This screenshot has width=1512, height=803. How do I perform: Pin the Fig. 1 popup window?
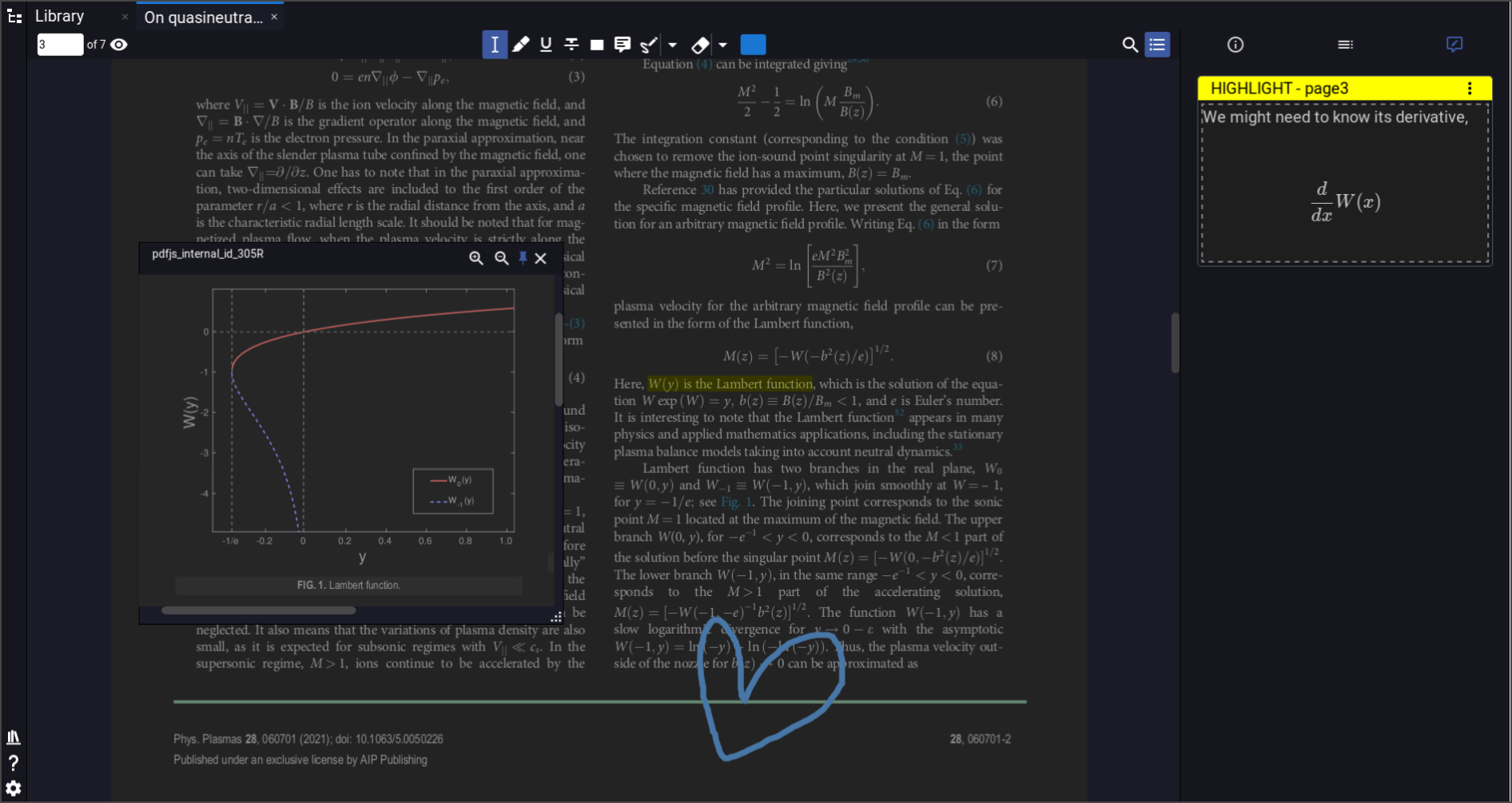tap(523, 258)
